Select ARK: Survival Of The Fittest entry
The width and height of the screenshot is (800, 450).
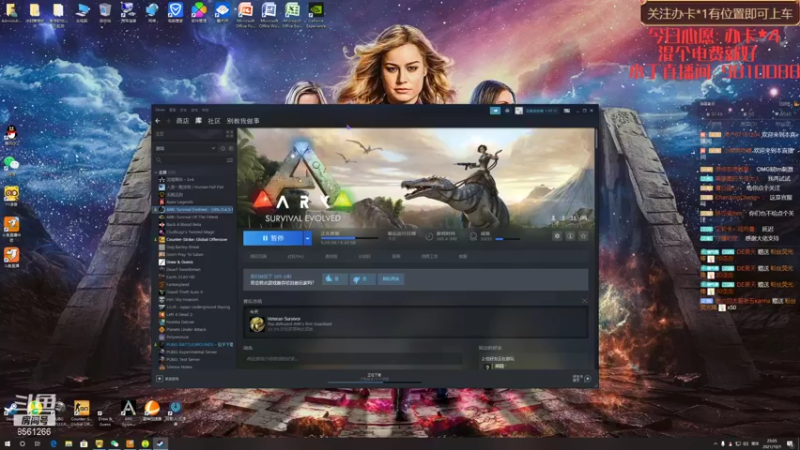(194, 217)
